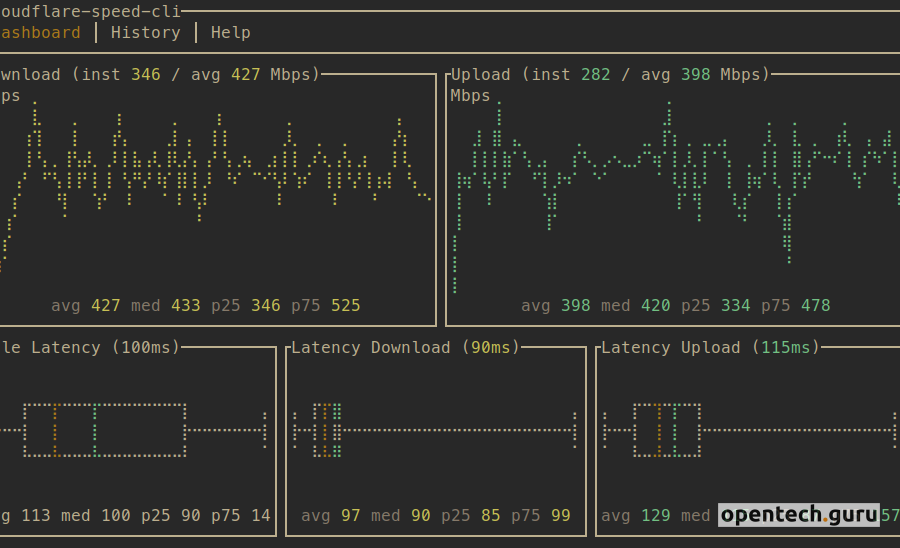900x548 pixels.
Task: Select the Latency Download (90ms) panel title
Action: [405, 347]
